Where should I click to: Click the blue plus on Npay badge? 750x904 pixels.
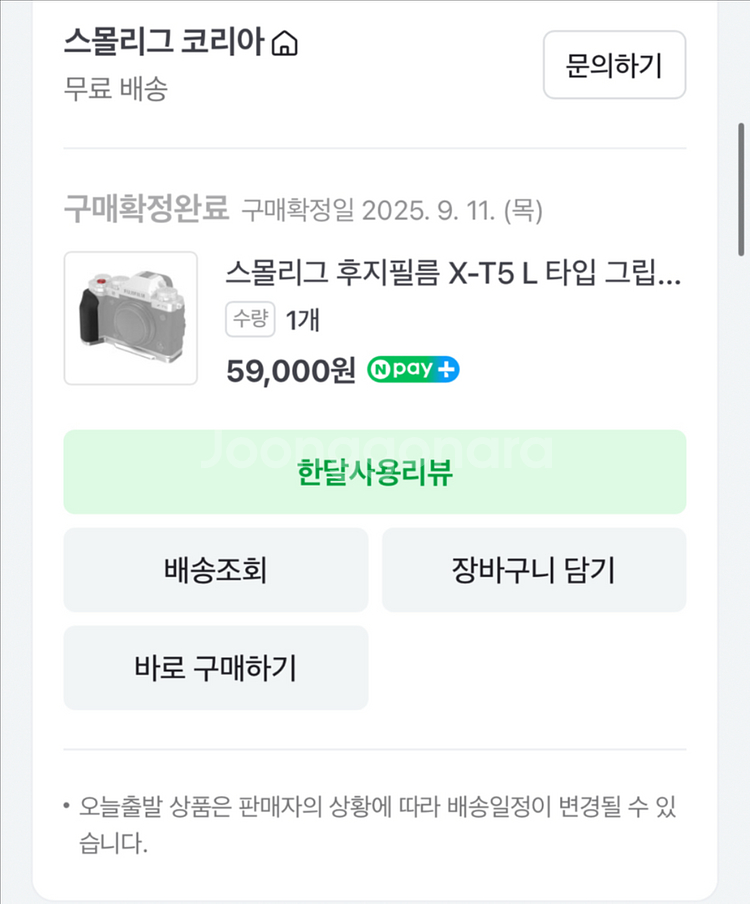click(x=447, y=370)
